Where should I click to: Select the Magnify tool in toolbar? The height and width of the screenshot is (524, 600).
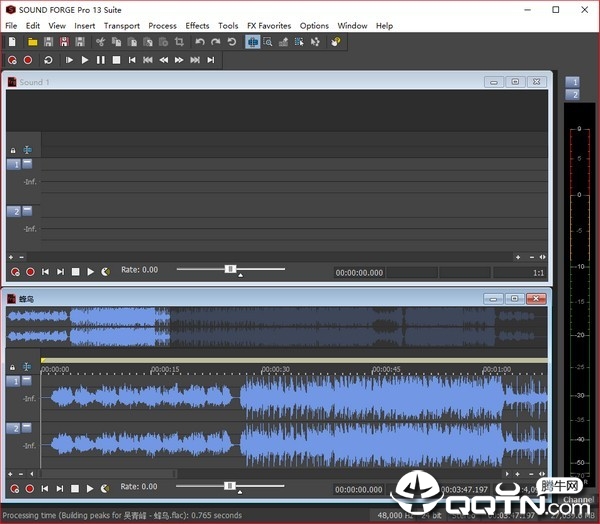(268, 42)
